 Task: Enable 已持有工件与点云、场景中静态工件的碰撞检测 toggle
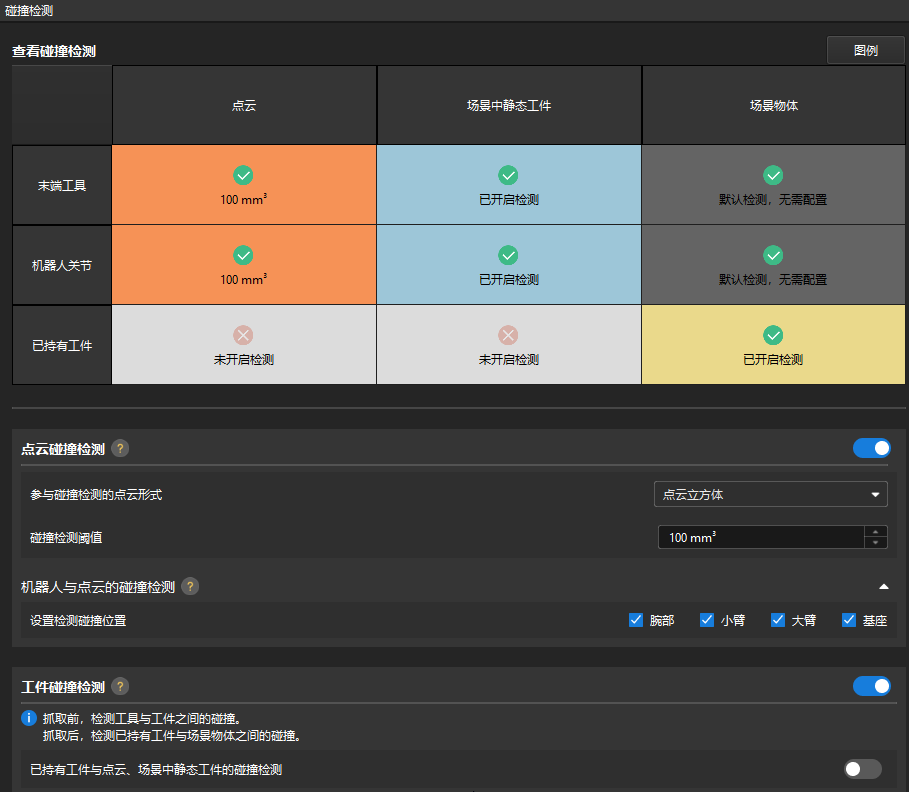[x=863, y=769]
